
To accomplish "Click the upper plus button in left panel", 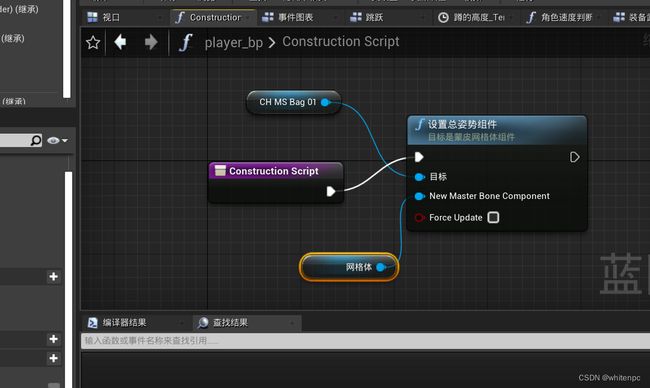I will [x=53, y=276].
